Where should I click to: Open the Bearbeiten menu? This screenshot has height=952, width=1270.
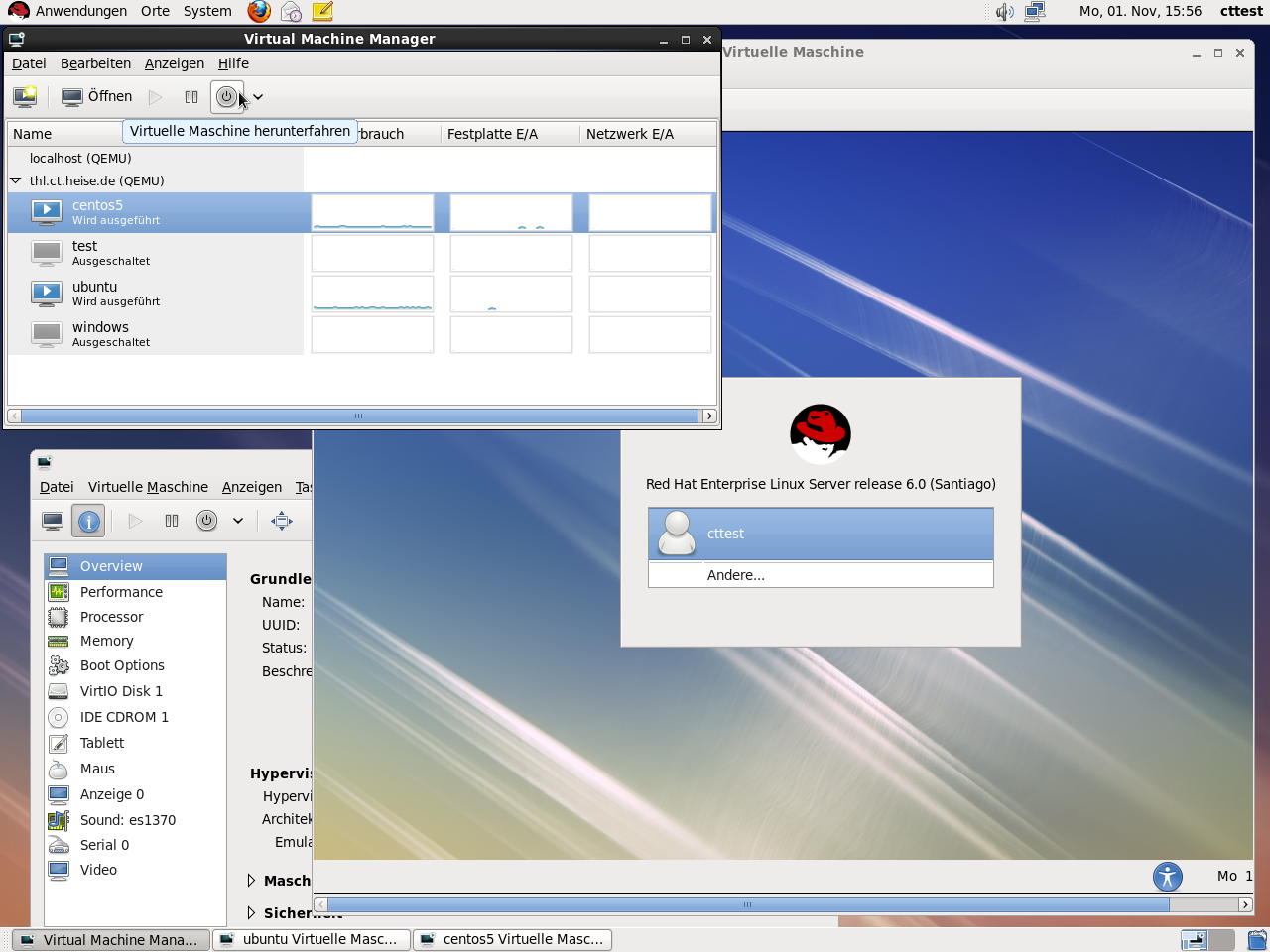(x=95, y=63)
